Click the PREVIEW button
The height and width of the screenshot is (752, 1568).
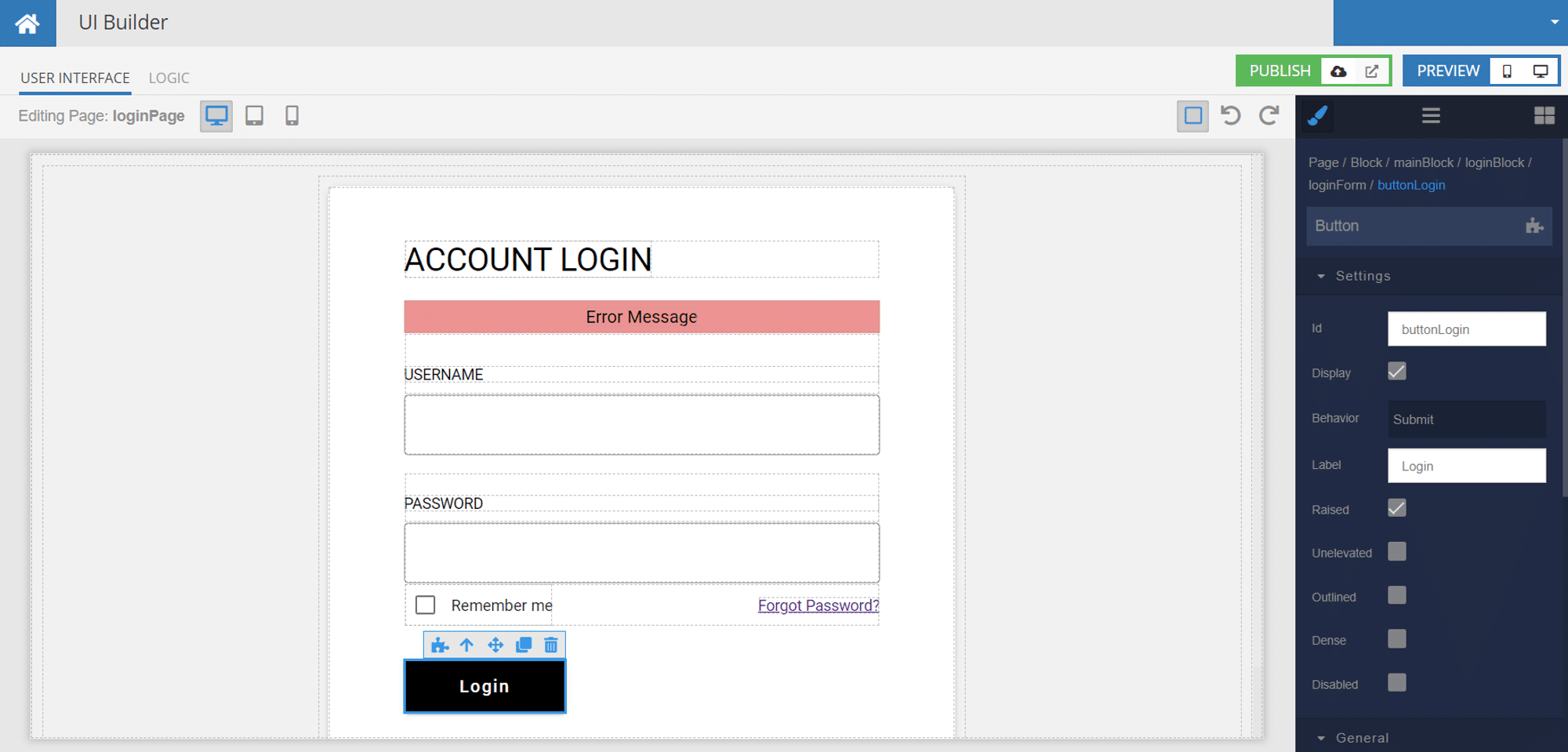pyautogui.click(x=1448, y=71)
